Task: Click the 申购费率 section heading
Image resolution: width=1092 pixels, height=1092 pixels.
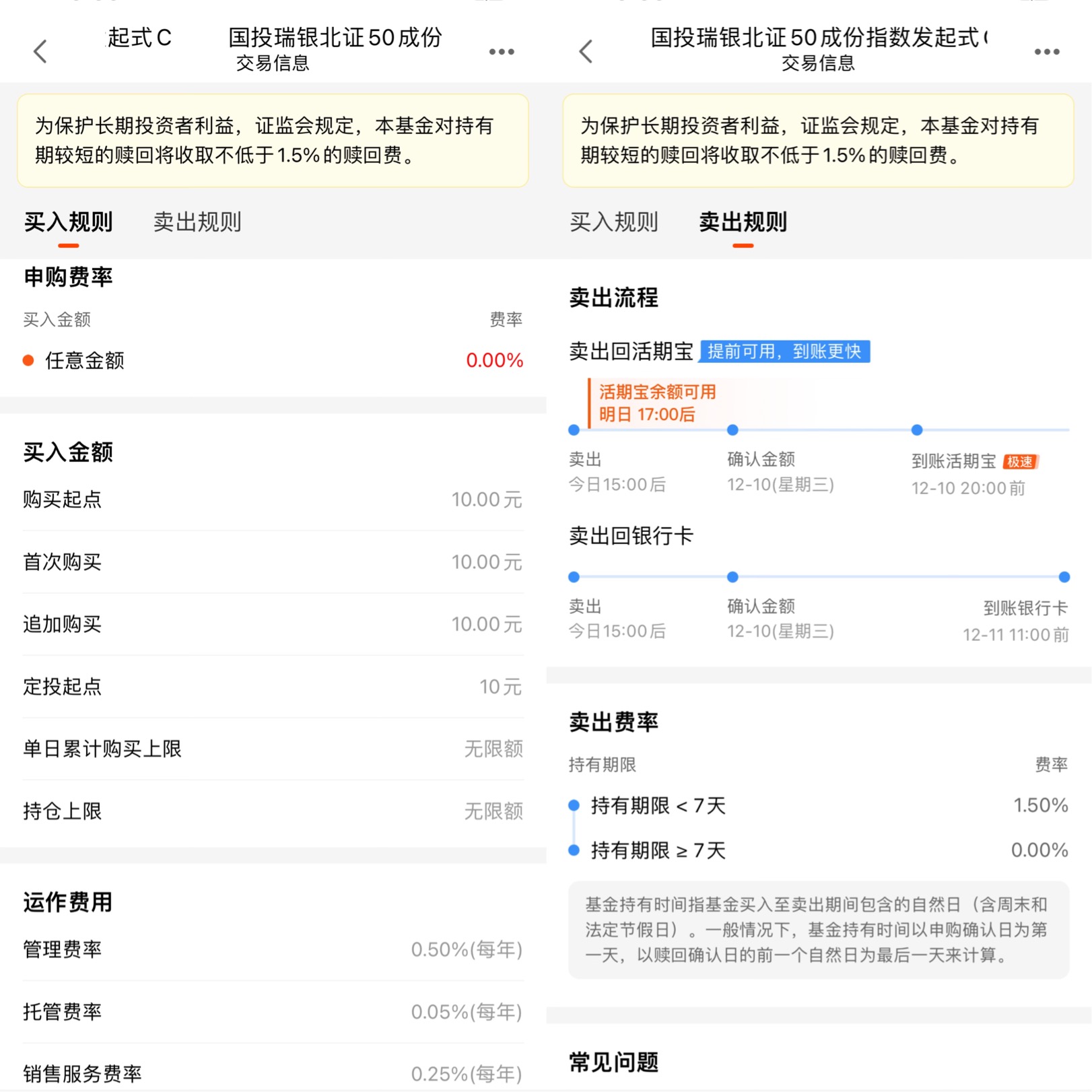Action: point(68,277)
